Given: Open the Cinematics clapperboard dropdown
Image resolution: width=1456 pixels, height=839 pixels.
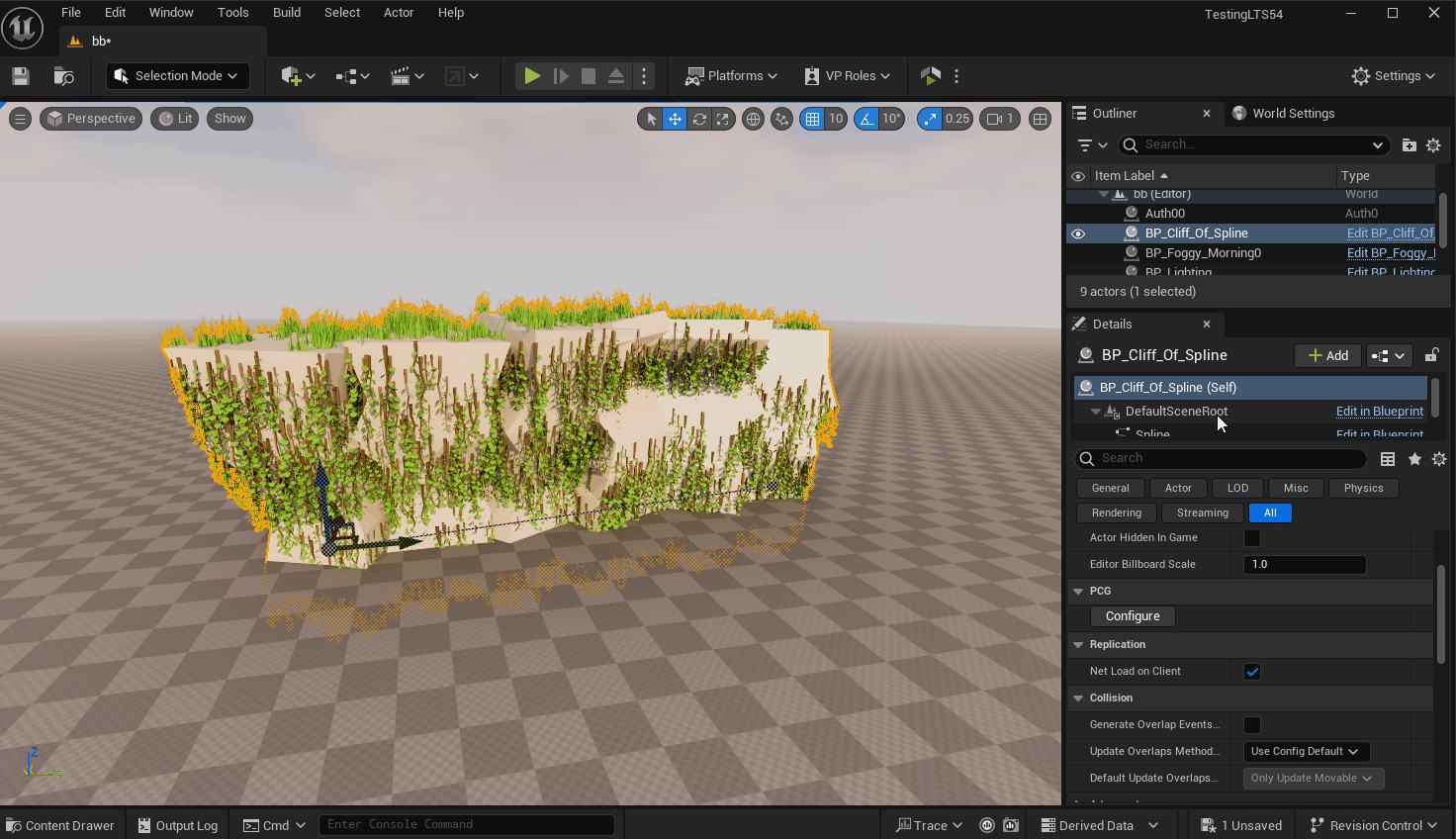Looking at the screenshot, I should 407,76.
